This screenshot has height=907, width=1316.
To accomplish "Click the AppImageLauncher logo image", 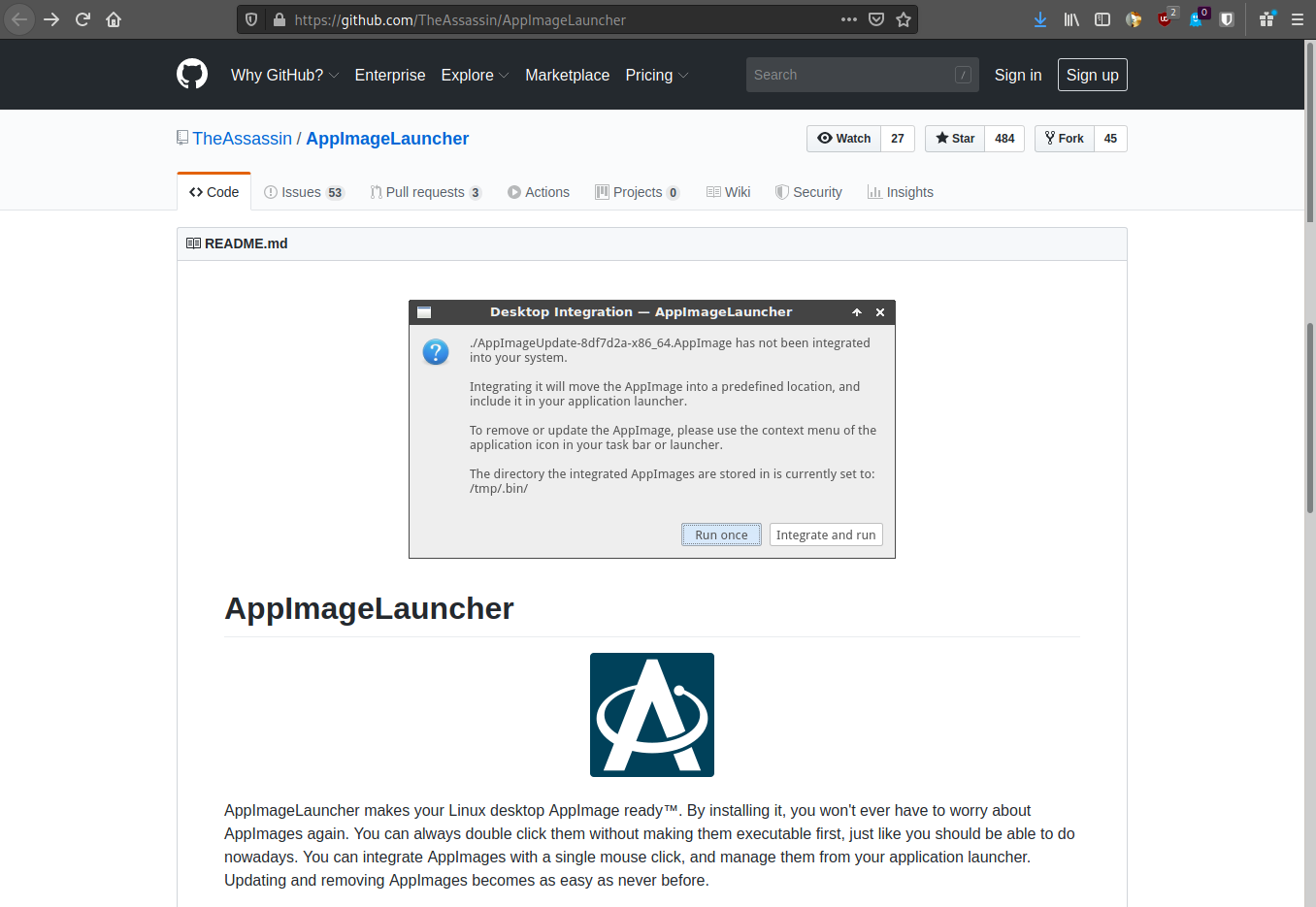I will pos(652,715).
